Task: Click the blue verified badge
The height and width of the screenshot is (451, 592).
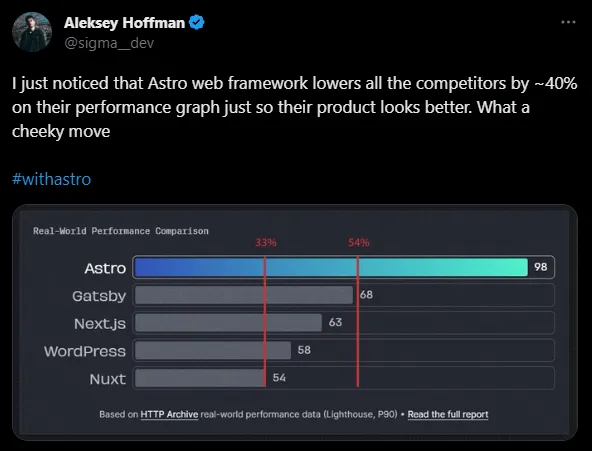Action: (x=196, y=23)
